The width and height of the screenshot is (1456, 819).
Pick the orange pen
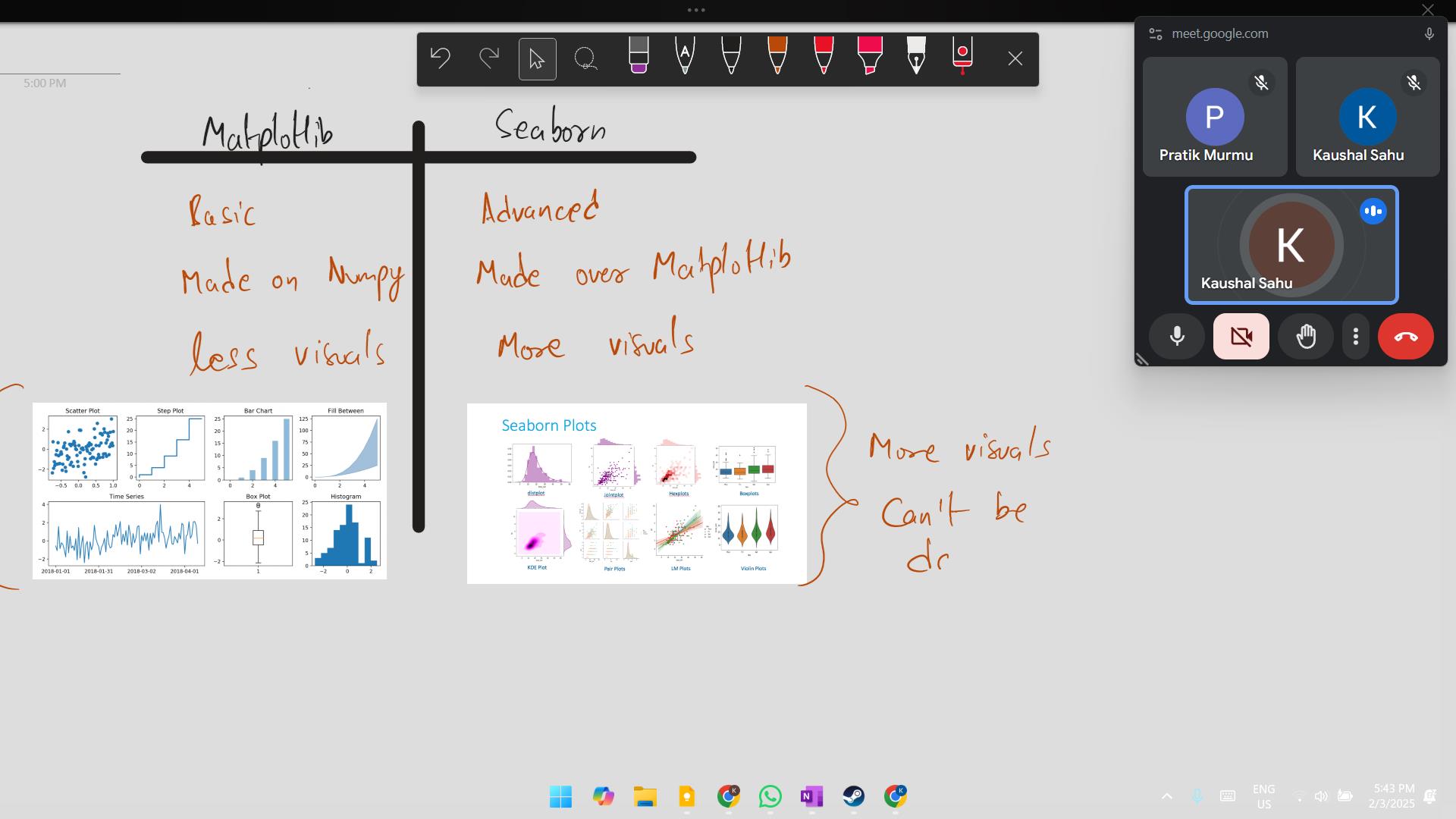(777, 56)
